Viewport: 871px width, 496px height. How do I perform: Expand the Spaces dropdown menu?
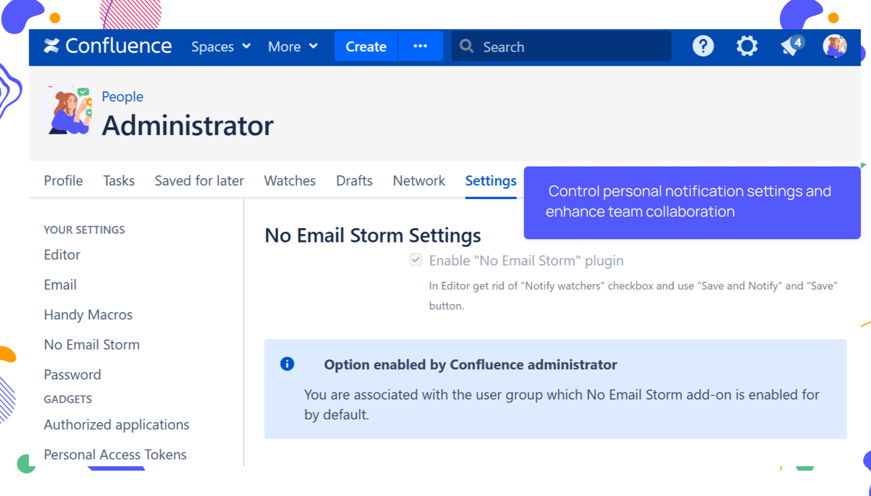221,46
